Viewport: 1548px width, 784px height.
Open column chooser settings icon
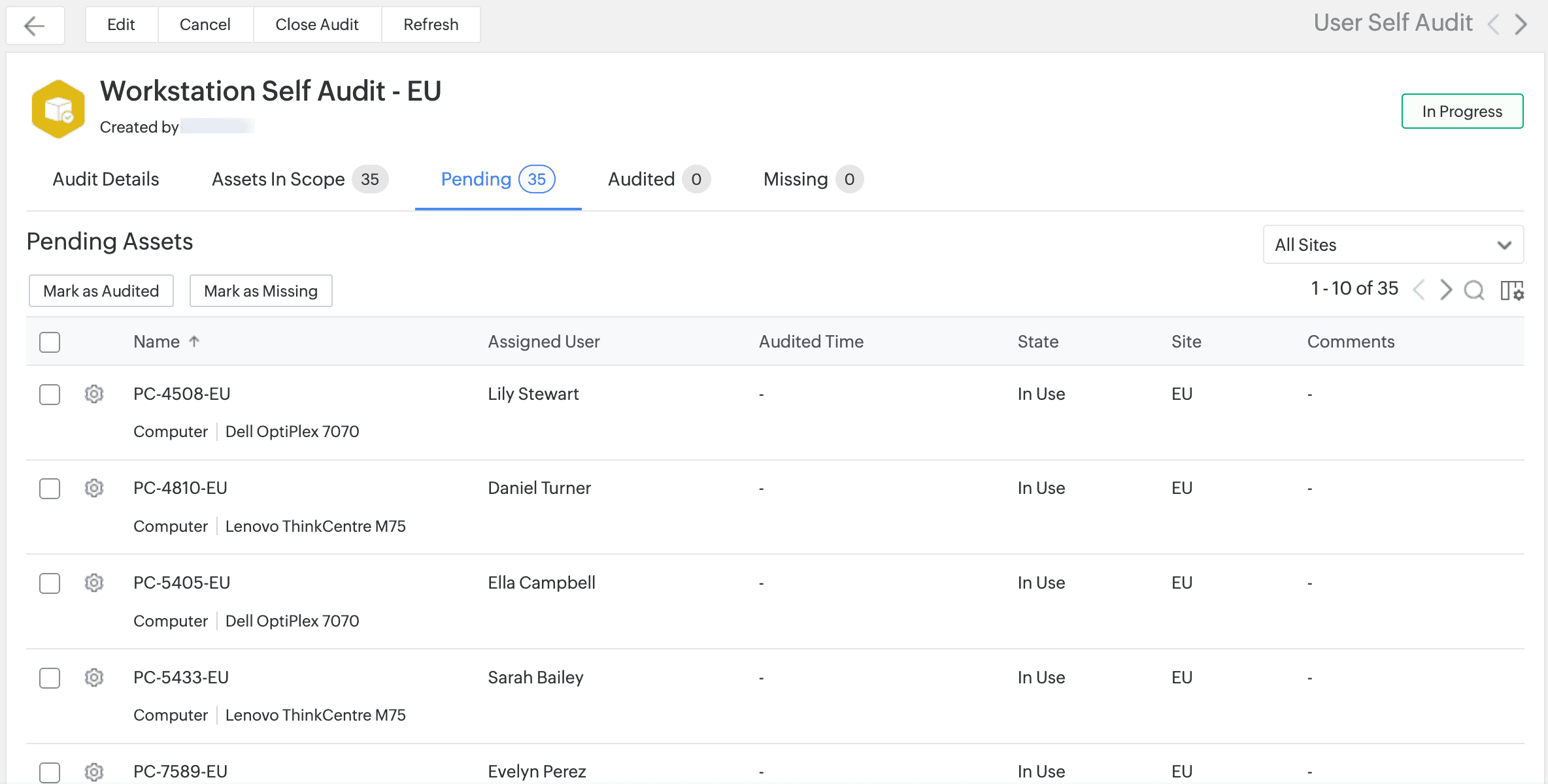click(x=1511, y=290)
